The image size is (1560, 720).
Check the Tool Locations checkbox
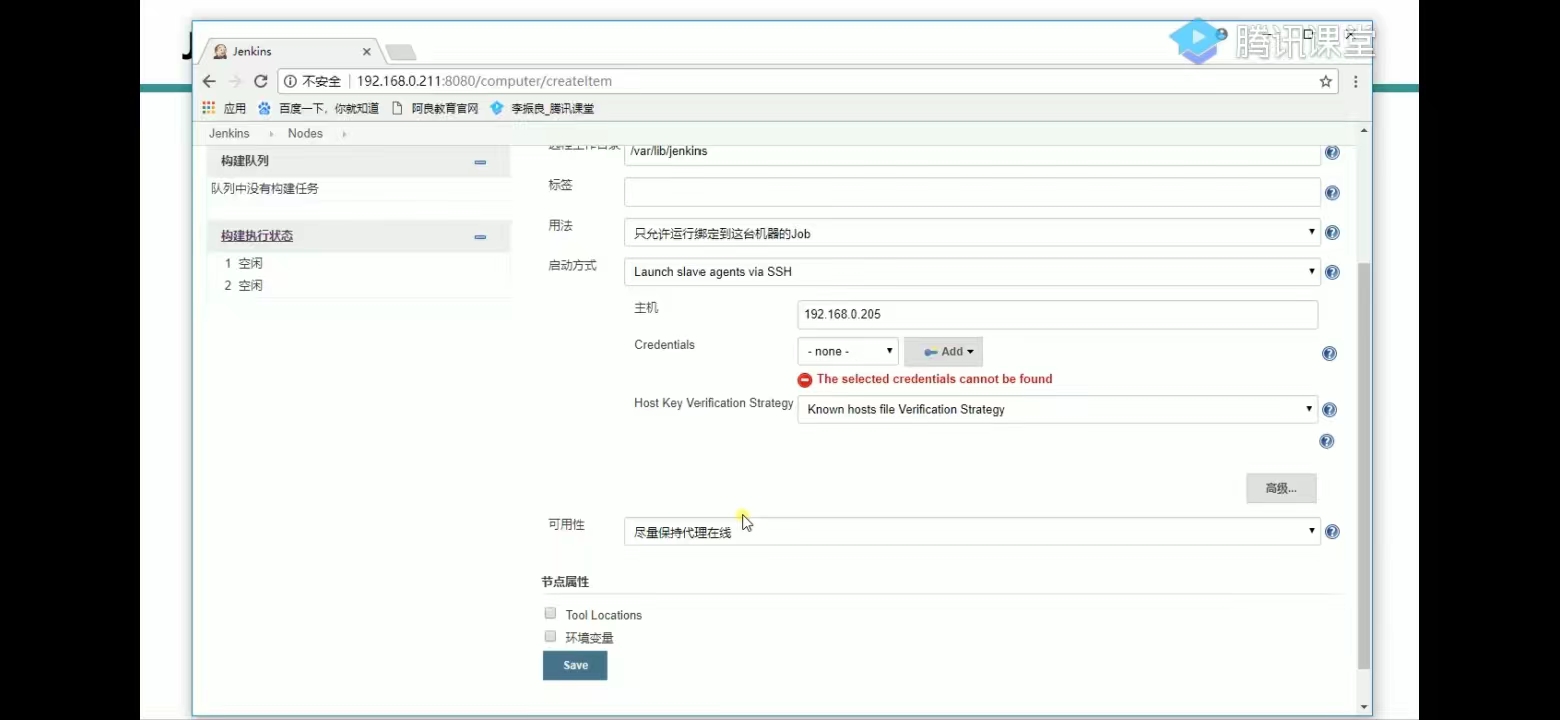pyautogui.click(x=550, y=613)
